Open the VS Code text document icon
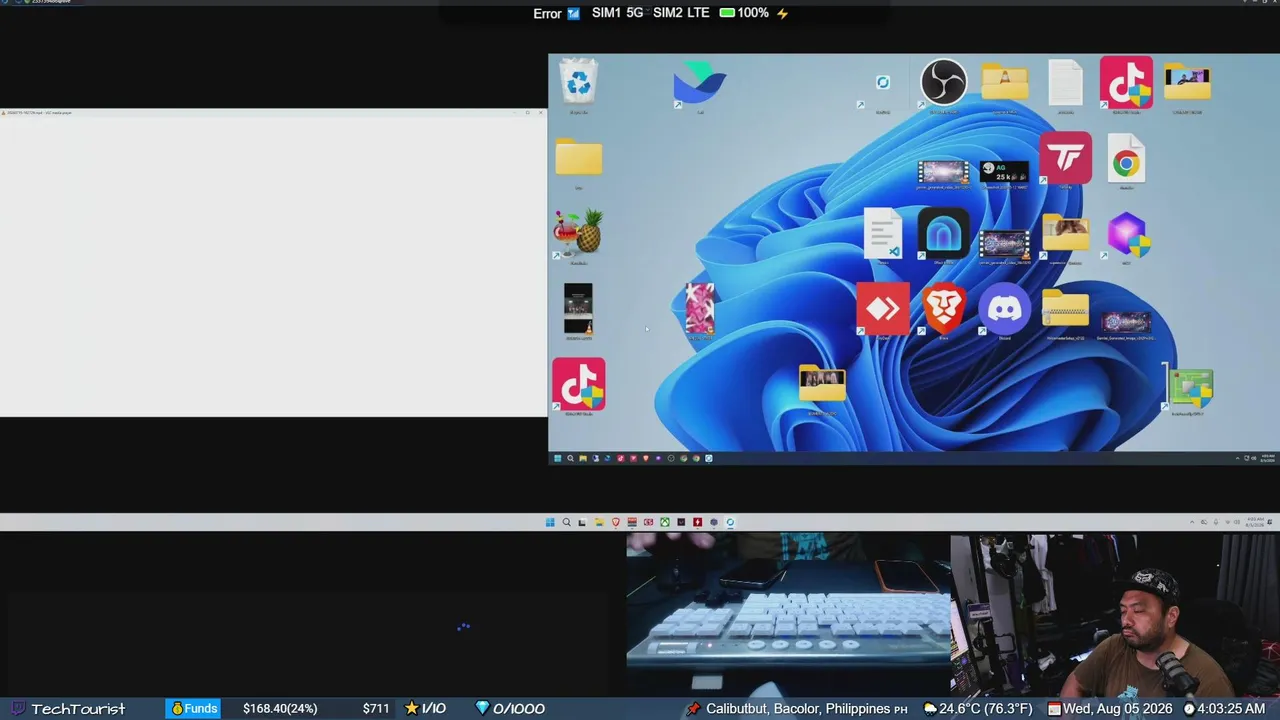 [x=882, y=233]
